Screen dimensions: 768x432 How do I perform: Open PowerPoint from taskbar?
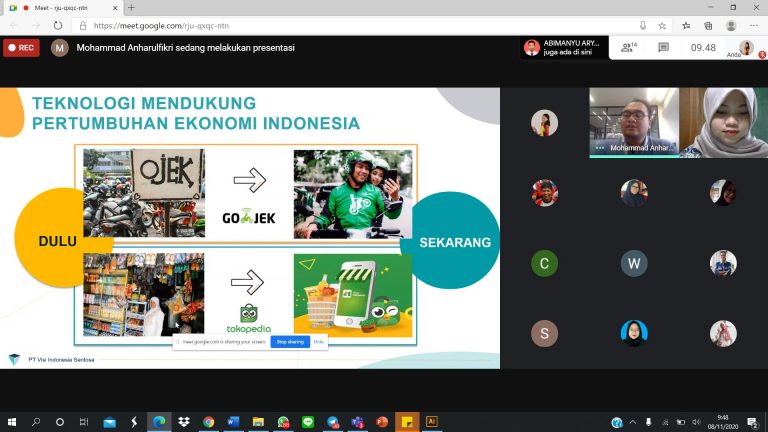[382, 422]
